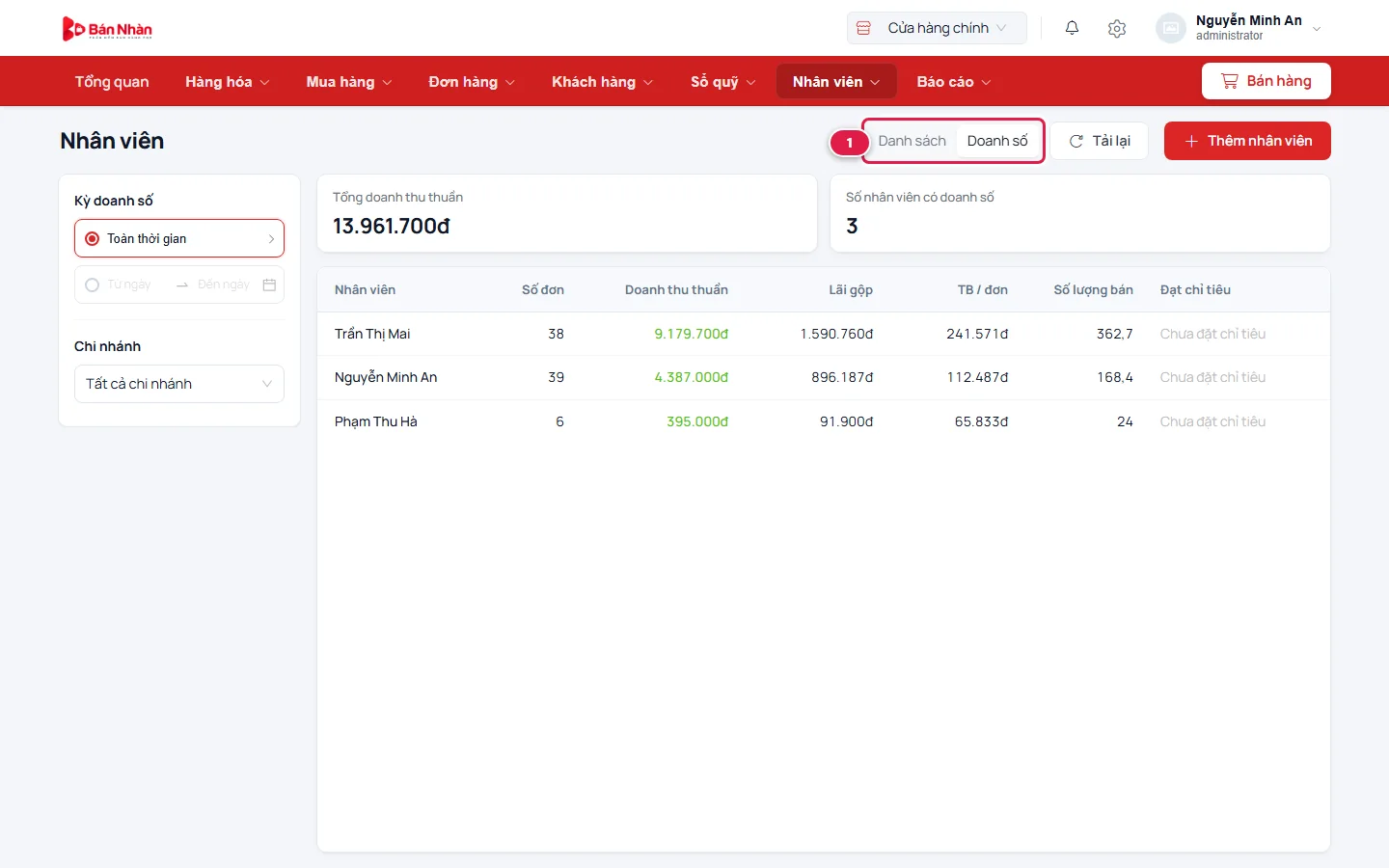The image size is (1389, 868).
Task: Click the calendar icon in date range
Action: point(269,285)
